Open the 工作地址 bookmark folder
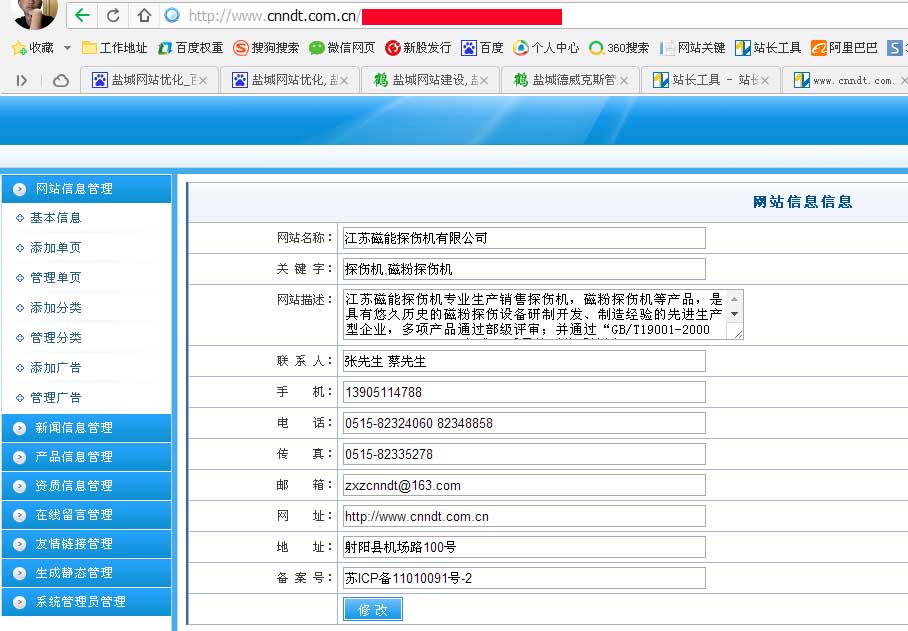Viewport: 908px width, 631px height. tap(114, 47)
